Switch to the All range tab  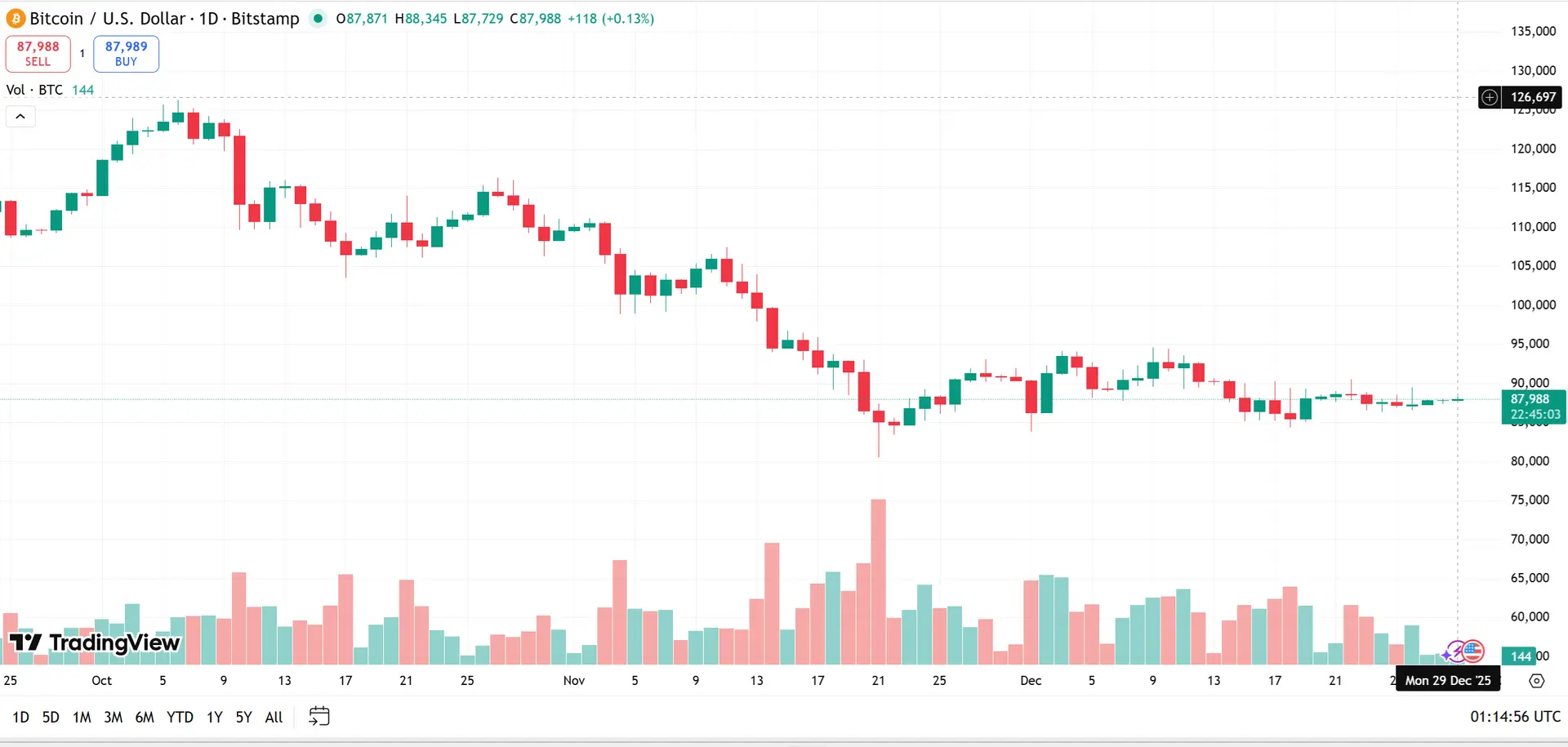[273, 716]
